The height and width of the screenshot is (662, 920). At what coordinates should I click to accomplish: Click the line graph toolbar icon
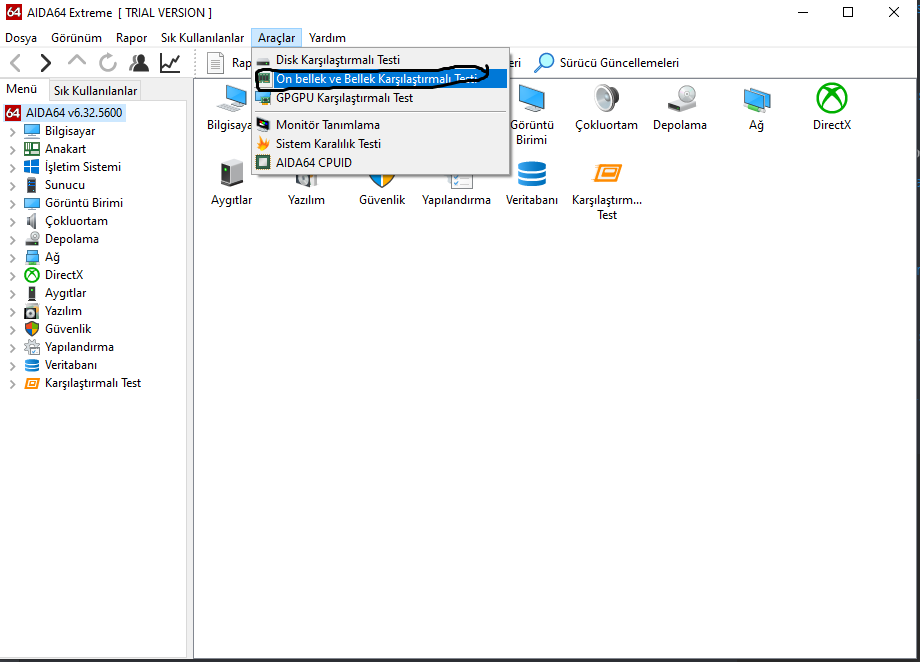coord(170,63)
